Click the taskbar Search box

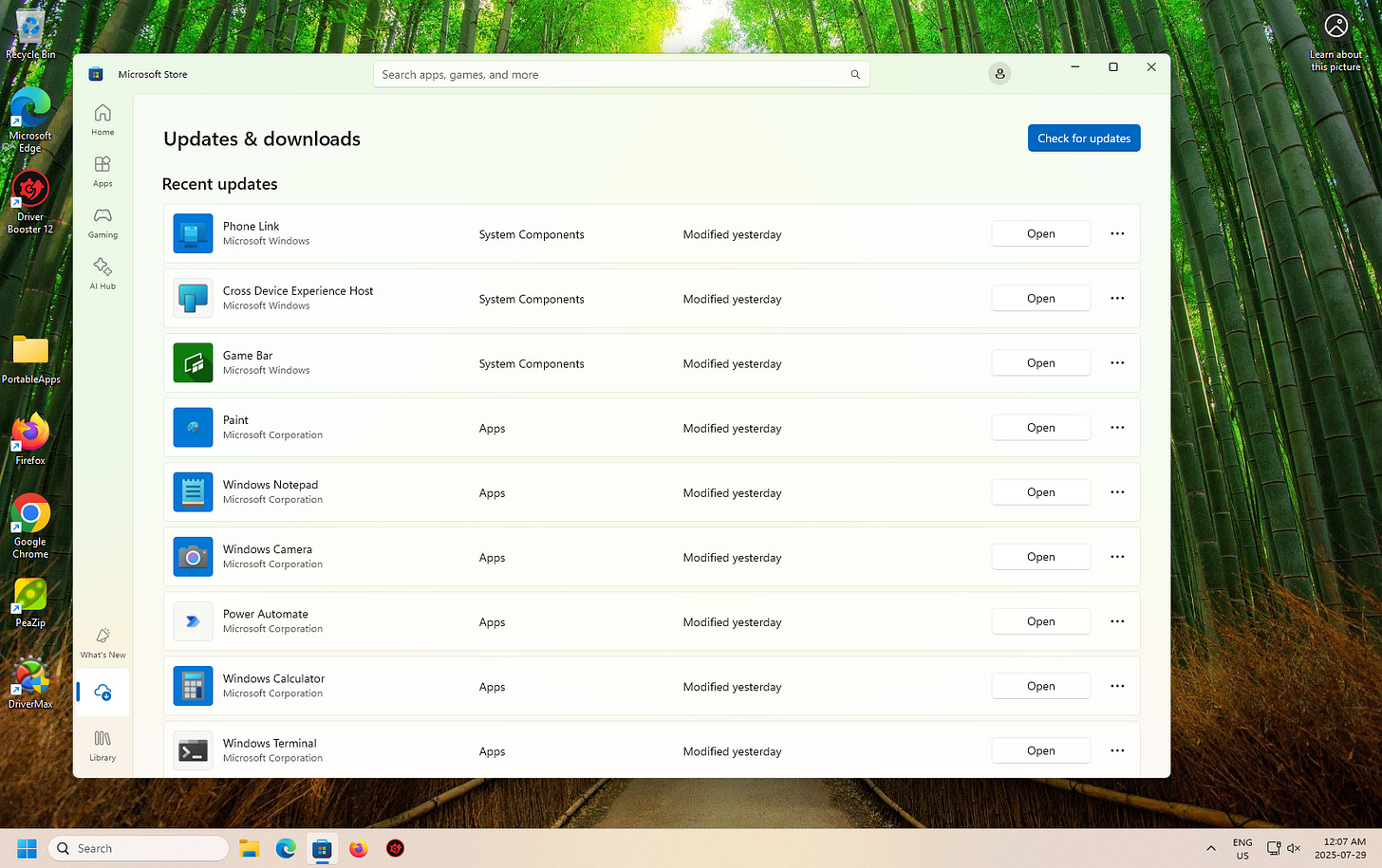[x=139, y=848]
